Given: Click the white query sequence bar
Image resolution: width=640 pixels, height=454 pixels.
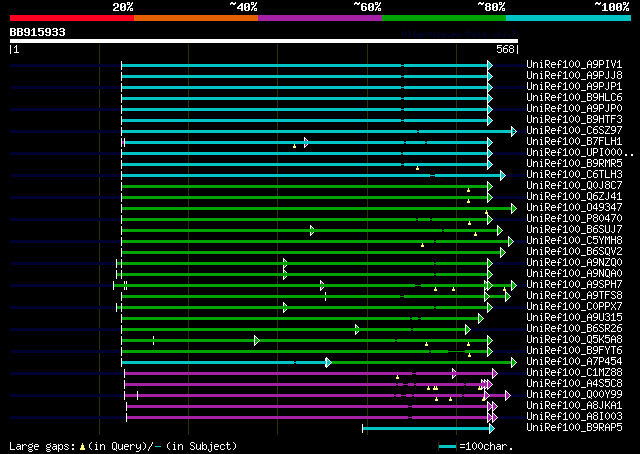Looking at the screenshot, I should point(264,41).
